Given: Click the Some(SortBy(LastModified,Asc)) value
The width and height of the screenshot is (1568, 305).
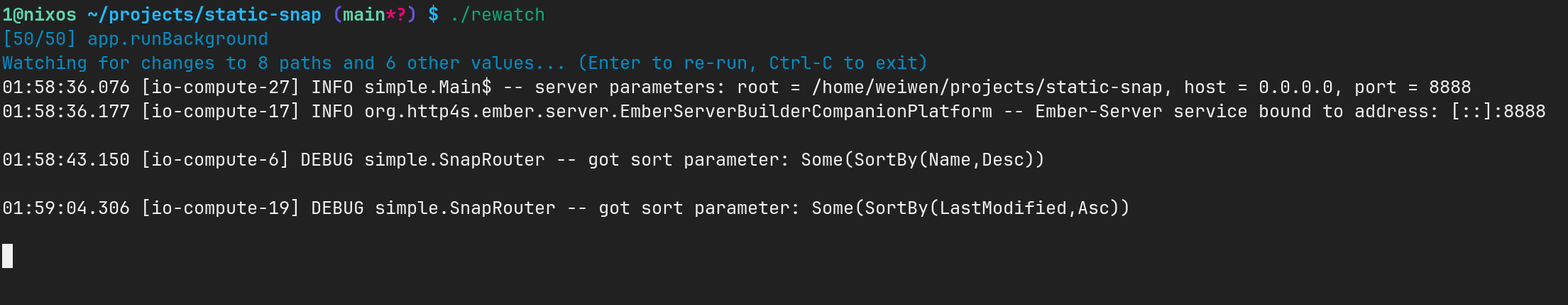Looking at the screenshot, I should coord(970,208).
